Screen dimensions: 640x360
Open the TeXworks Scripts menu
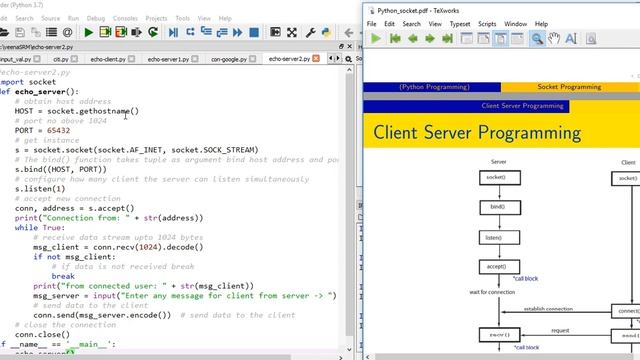pyautogui.click(x=487, y=24)
